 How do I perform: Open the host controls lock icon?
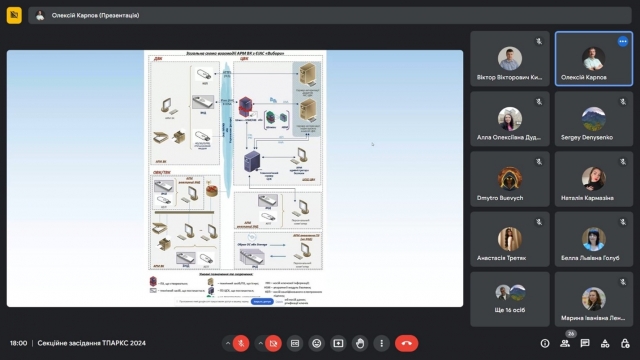pyautogui.click(x=625, y=343)
